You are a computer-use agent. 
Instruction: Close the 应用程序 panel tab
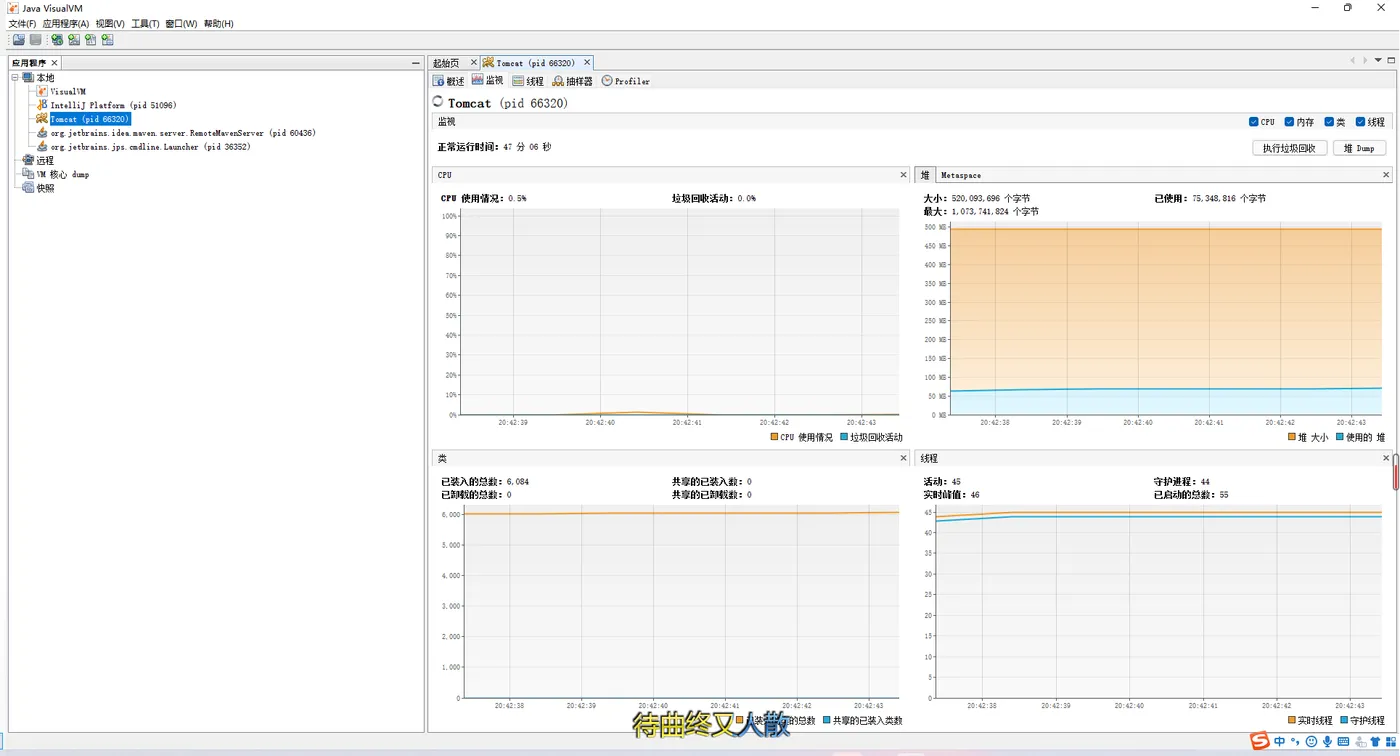55,62
